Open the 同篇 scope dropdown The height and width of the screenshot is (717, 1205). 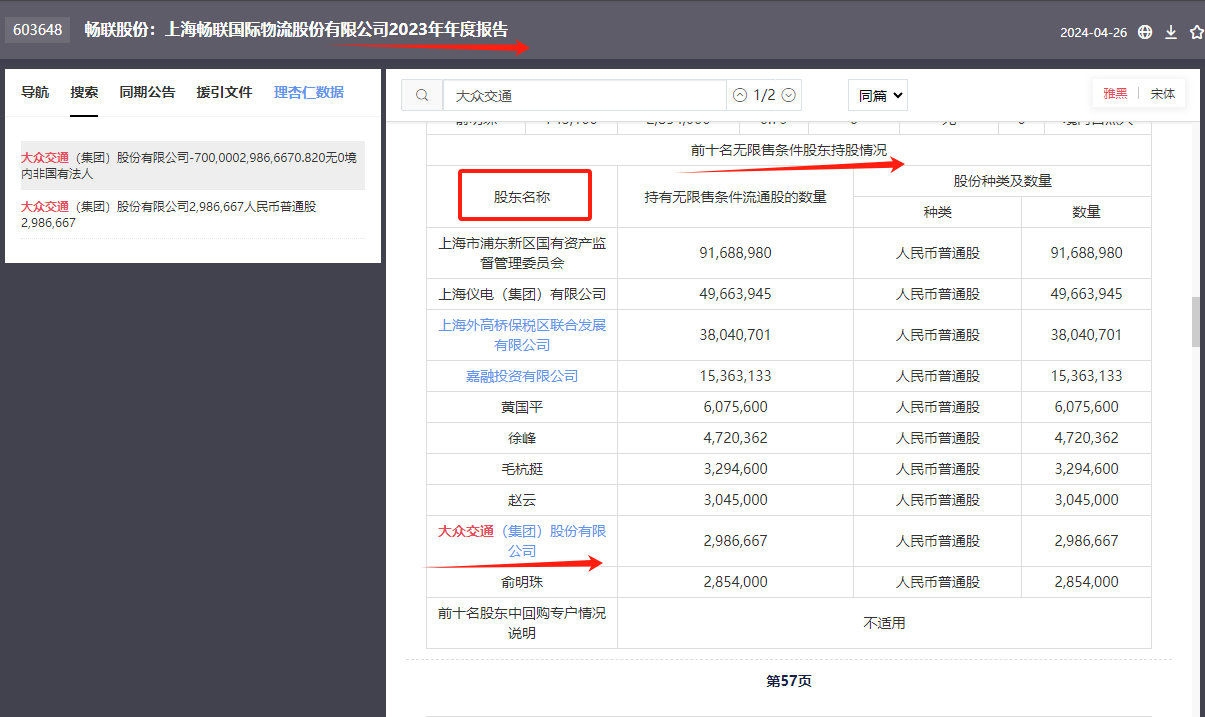878,95
